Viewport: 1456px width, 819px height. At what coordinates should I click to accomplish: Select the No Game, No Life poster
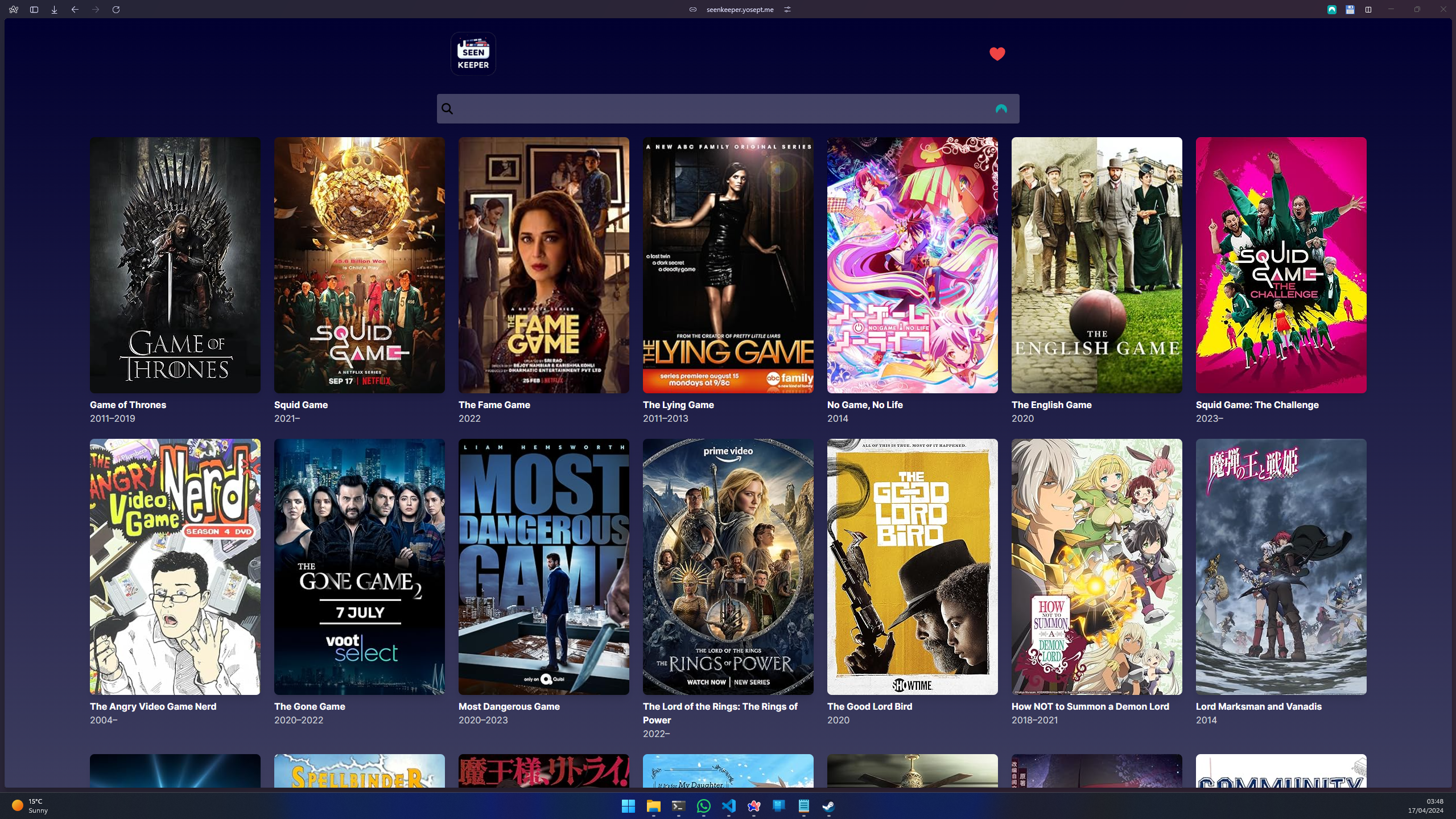(x=912, y=265)
